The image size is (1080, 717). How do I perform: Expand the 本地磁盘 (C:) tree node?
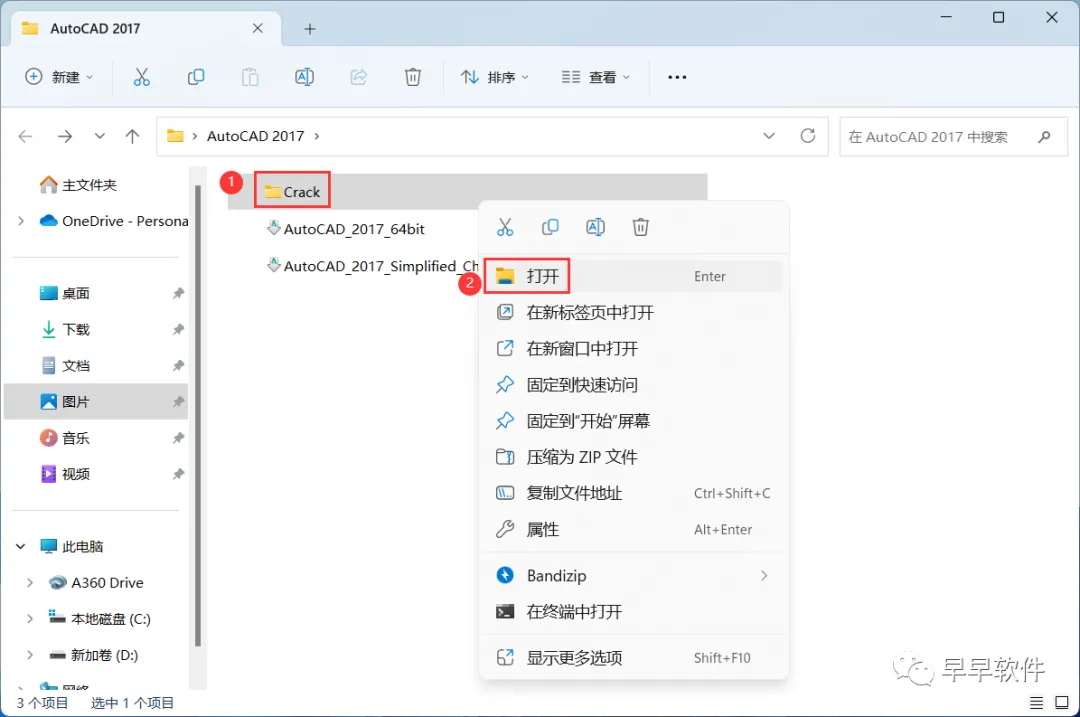[30, 619]
